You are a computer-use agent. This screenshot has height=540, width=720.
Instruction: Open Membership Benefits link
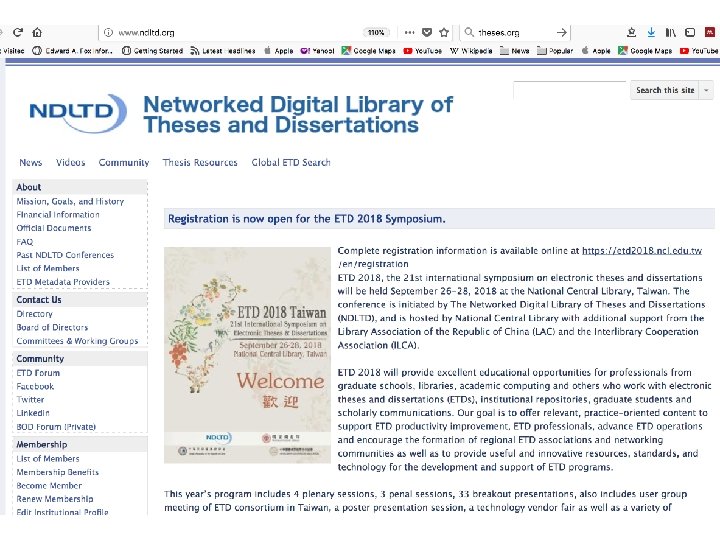[57, 472]
